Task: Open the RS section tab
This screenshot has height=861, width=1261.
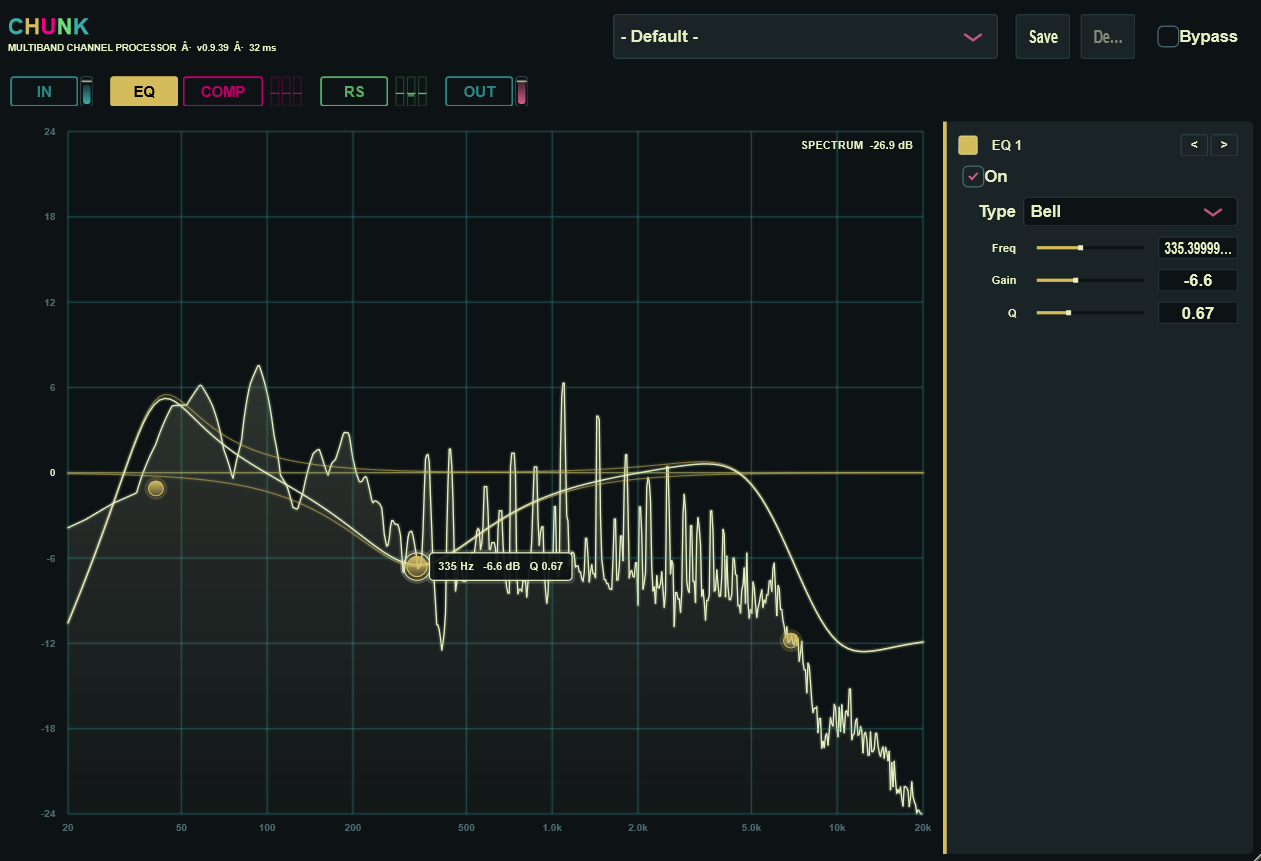Action: 354,91
